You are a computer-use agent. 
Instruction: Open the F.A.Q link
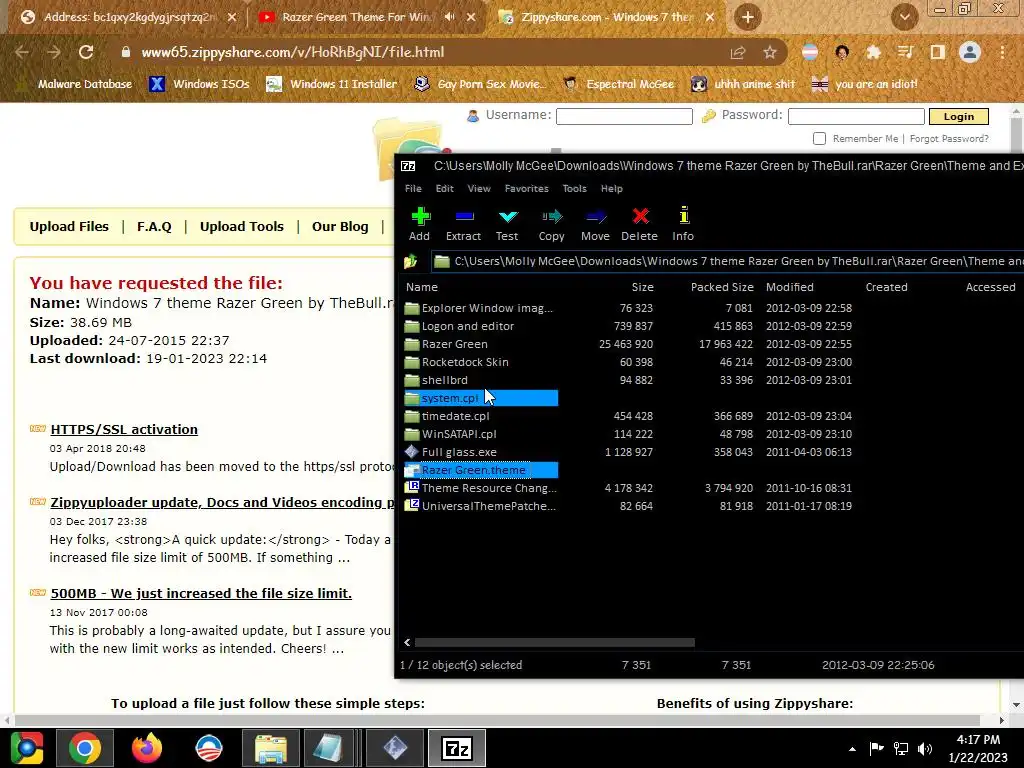(154, 227)
